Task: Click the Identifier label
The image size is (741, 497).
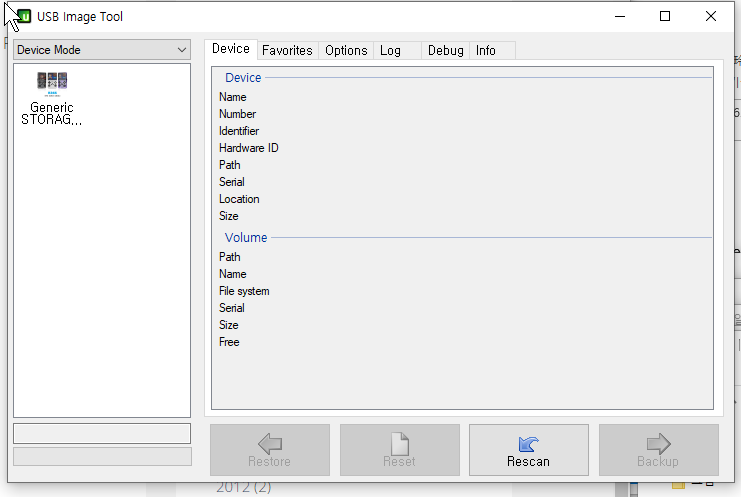Action: point(239,131)
